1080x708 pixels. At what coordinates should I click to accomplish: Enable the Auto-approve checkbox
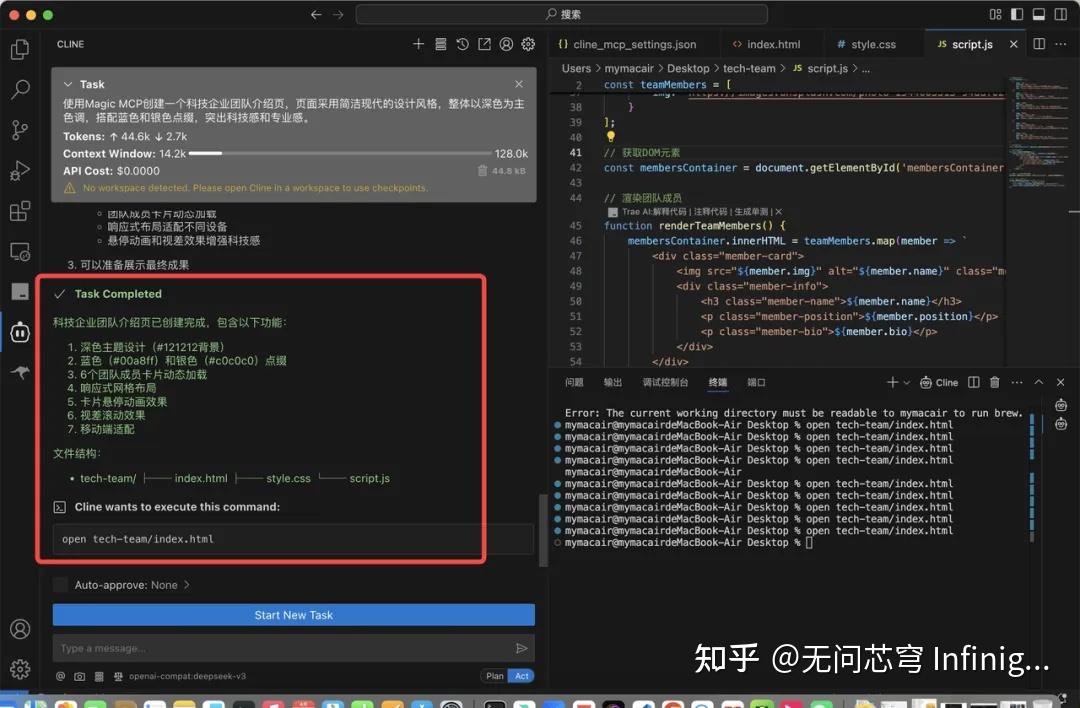click(60, 584)
